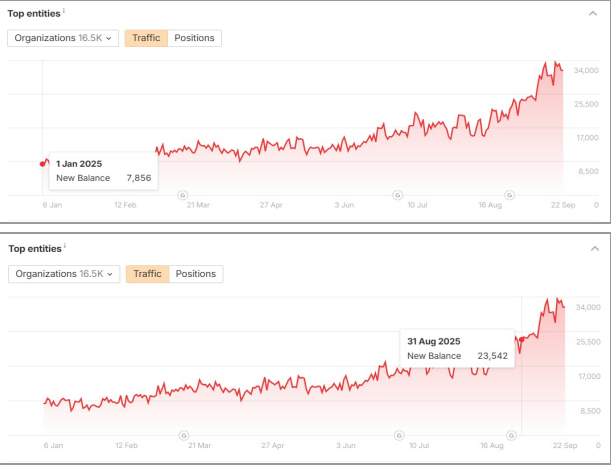The image size is (611, 467).
Task: Select Traffic in the lower chart panel
Action: (147, 274)
